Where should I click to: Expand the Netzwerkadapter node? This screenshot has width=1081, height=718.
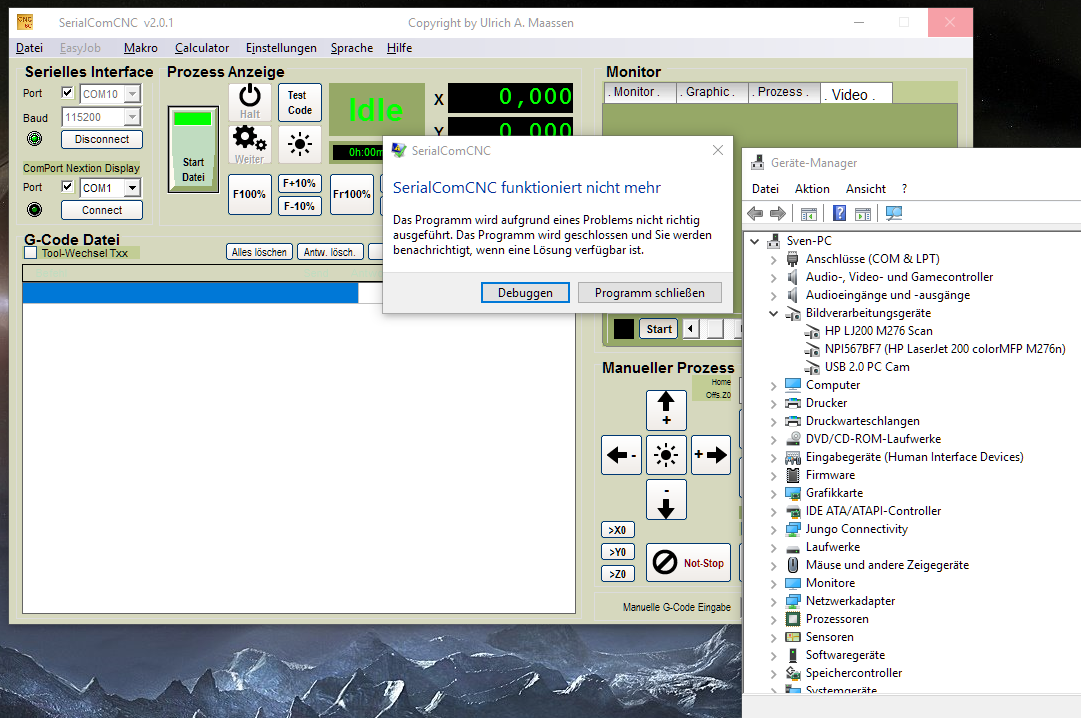click(774, 601)
